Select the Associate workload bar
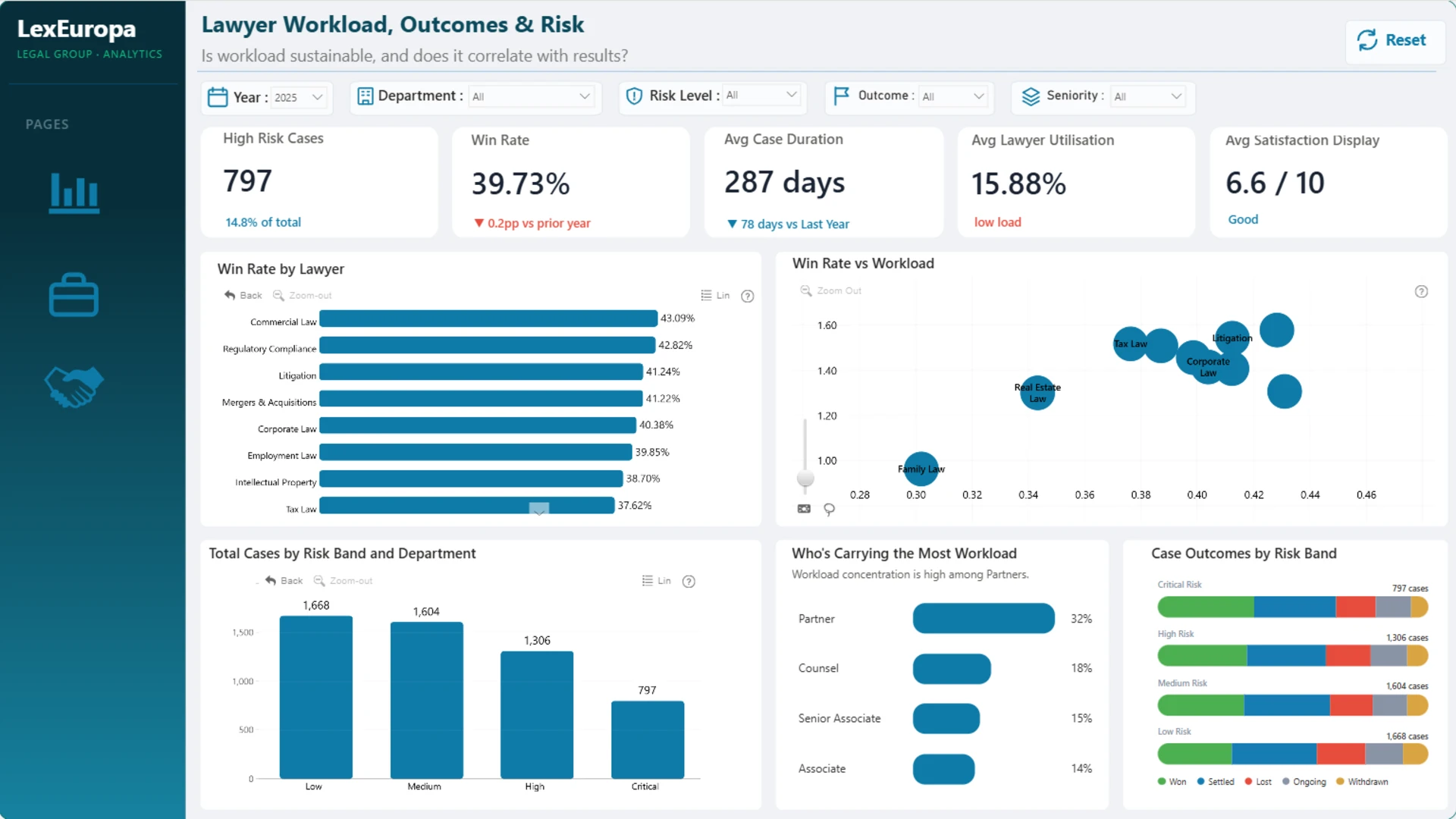1456x819 pixels. [x=943, y=769]
